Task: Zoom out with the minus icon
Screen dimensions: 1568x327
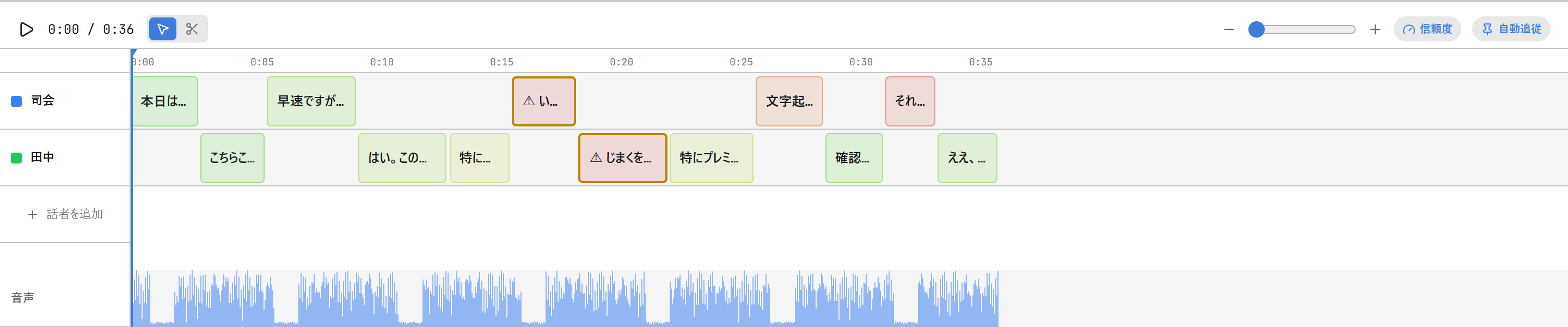Action: (x=1229, y=29)
